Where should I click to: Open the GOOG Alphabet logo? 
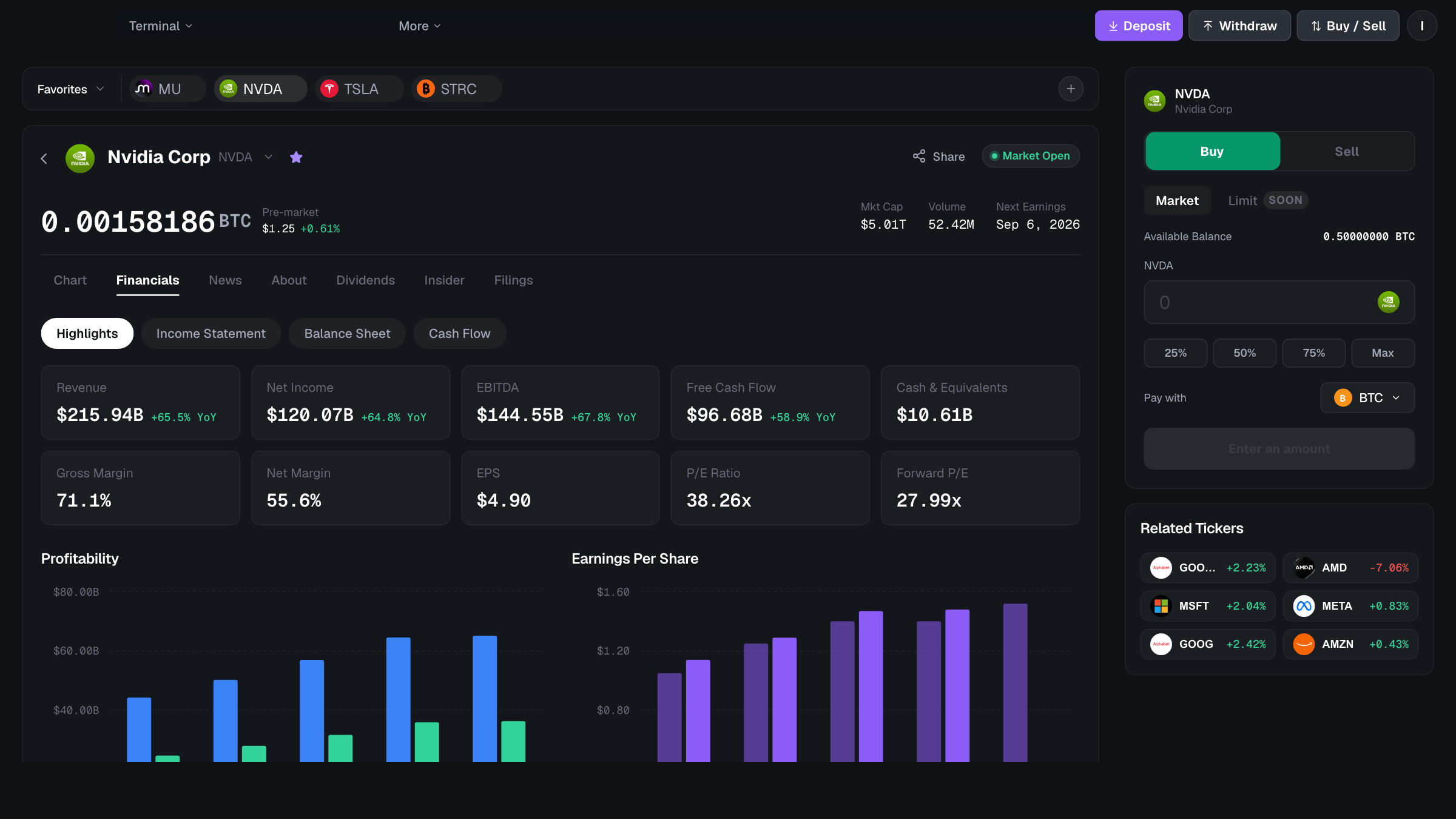click(x=1161, y=644)
